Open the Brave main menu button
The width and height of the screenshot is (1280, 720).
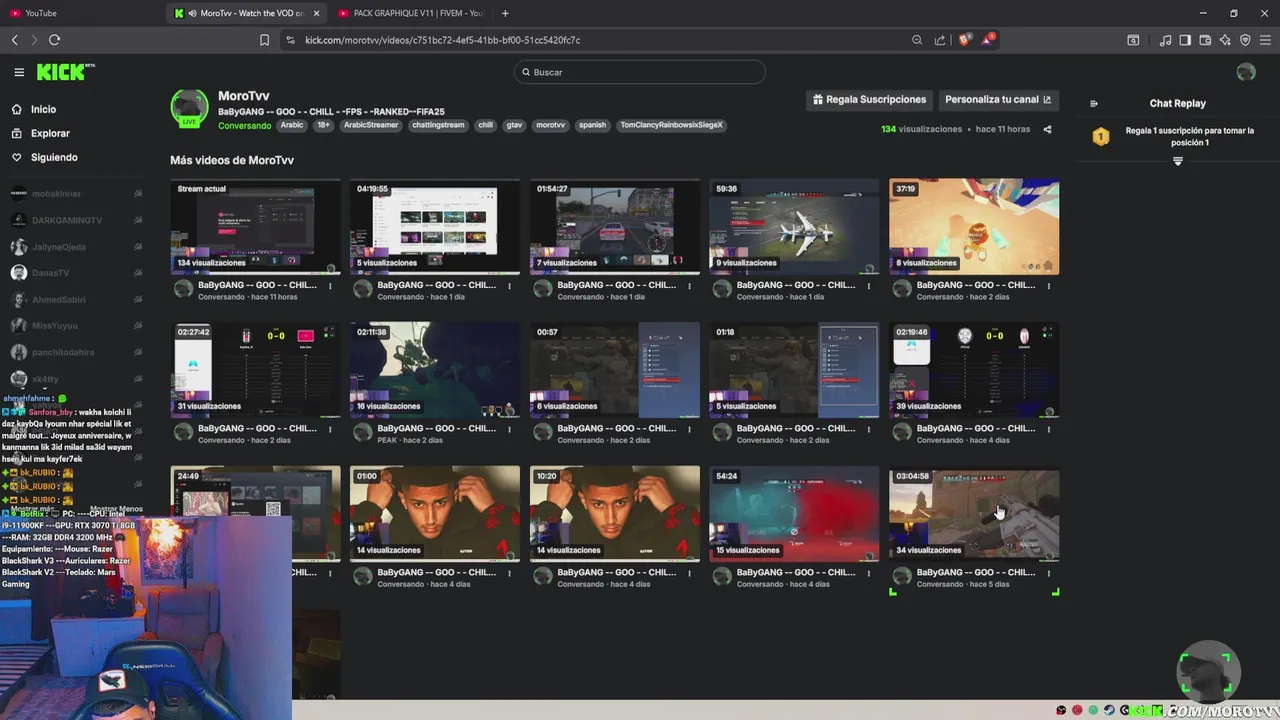1265,40
